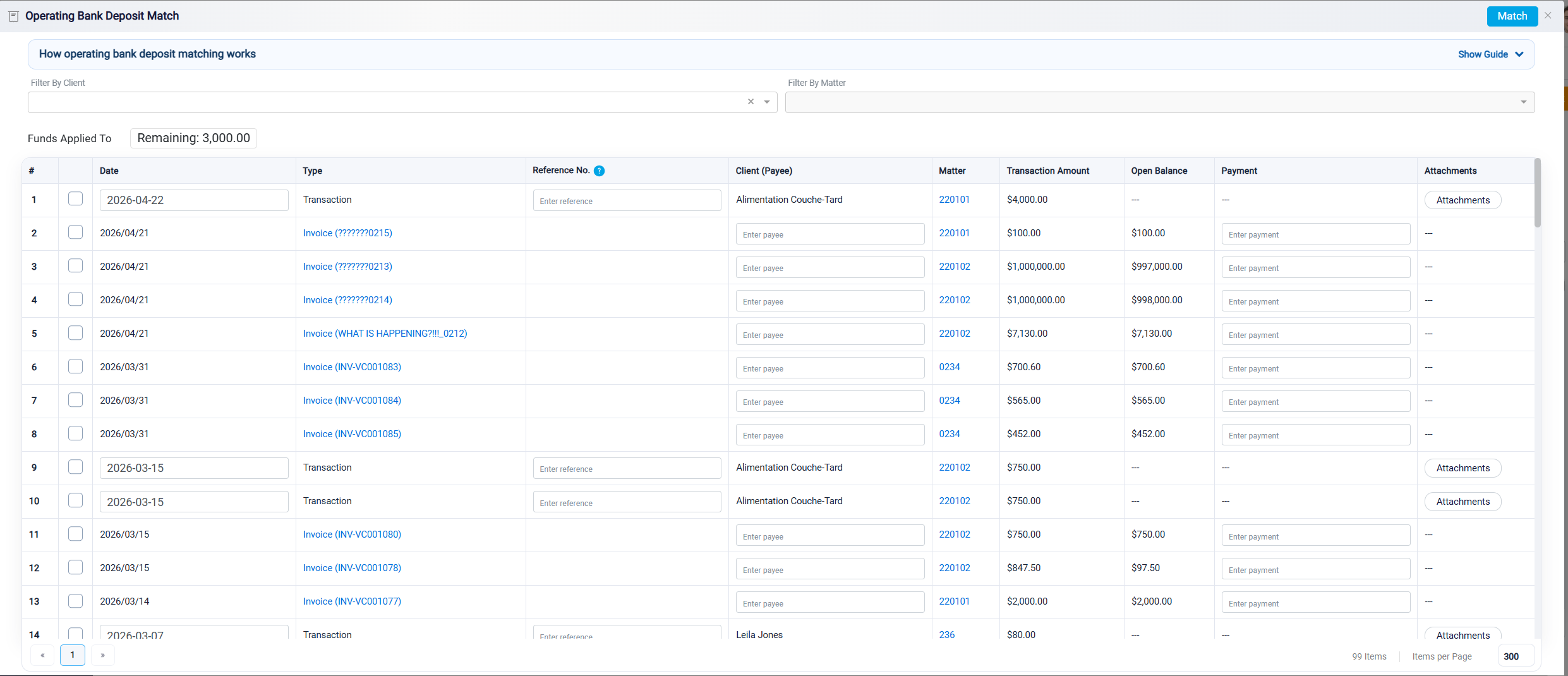Open Attachments for row 9 transaction
Screen dimensions: 1568x676
pos(1462,468)
